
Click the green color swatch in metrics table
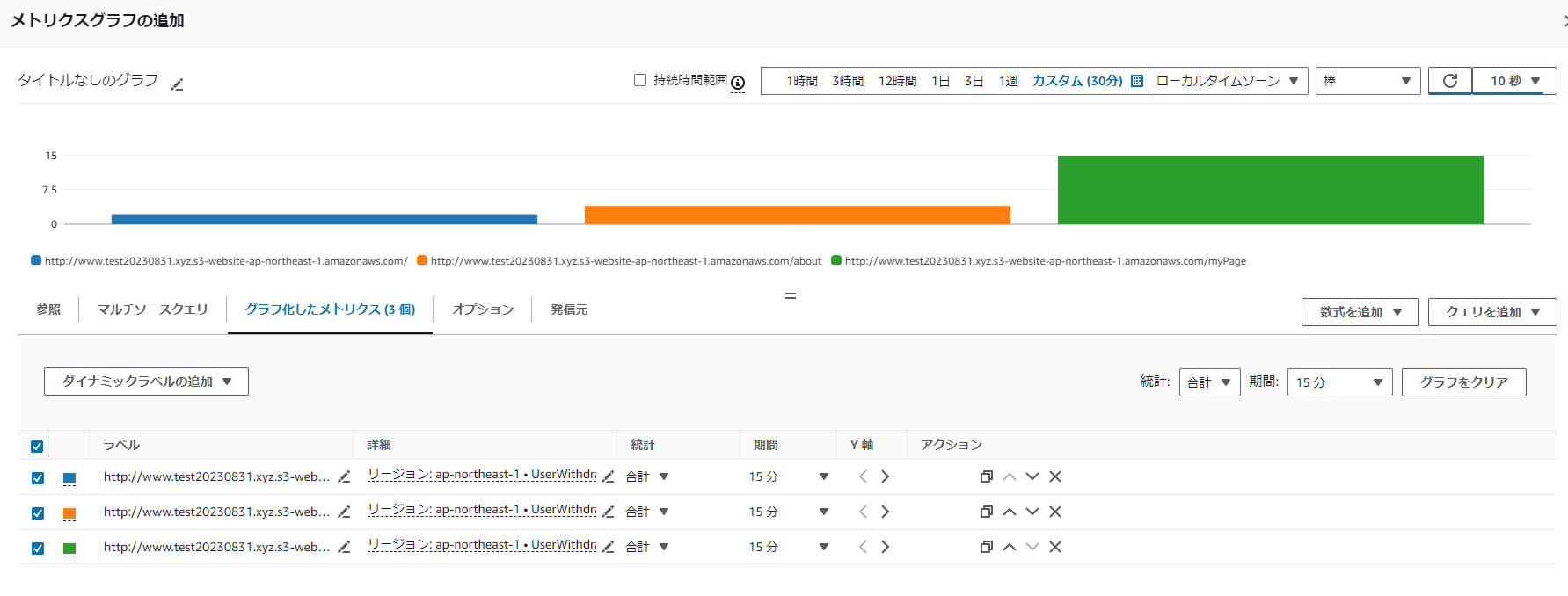click(69, 549)
